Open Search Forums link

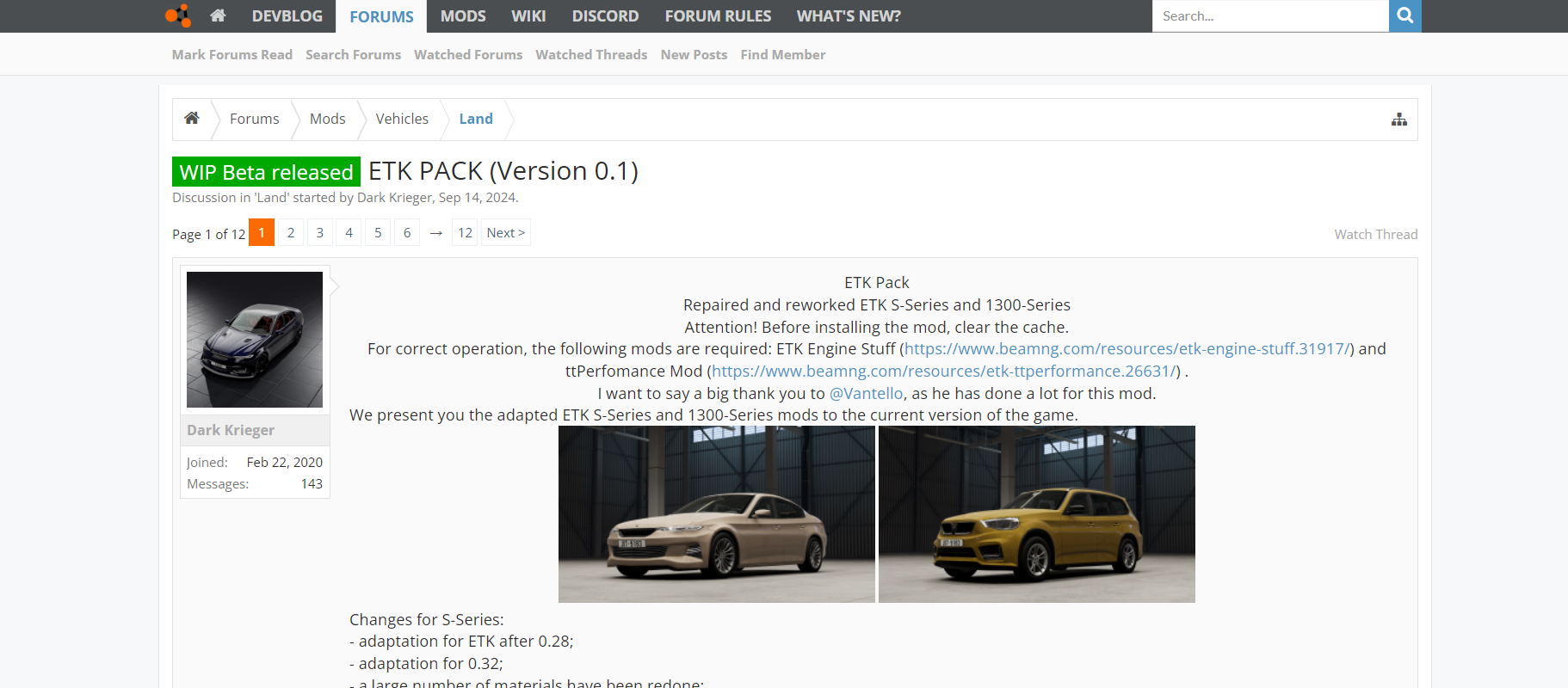(353, 54)
